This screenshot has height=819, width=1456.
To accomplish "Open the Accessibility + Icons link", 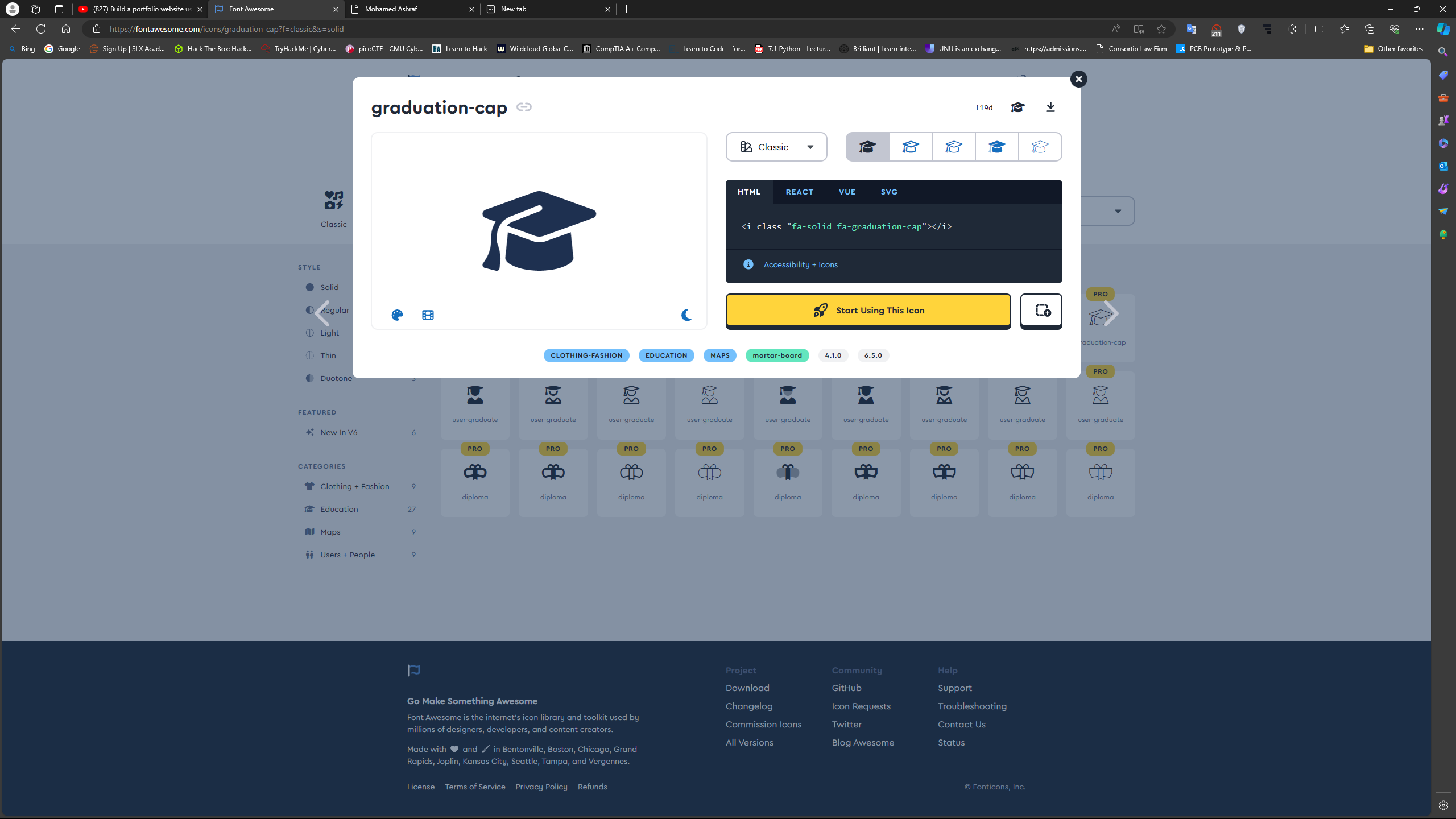I will 800,265.
